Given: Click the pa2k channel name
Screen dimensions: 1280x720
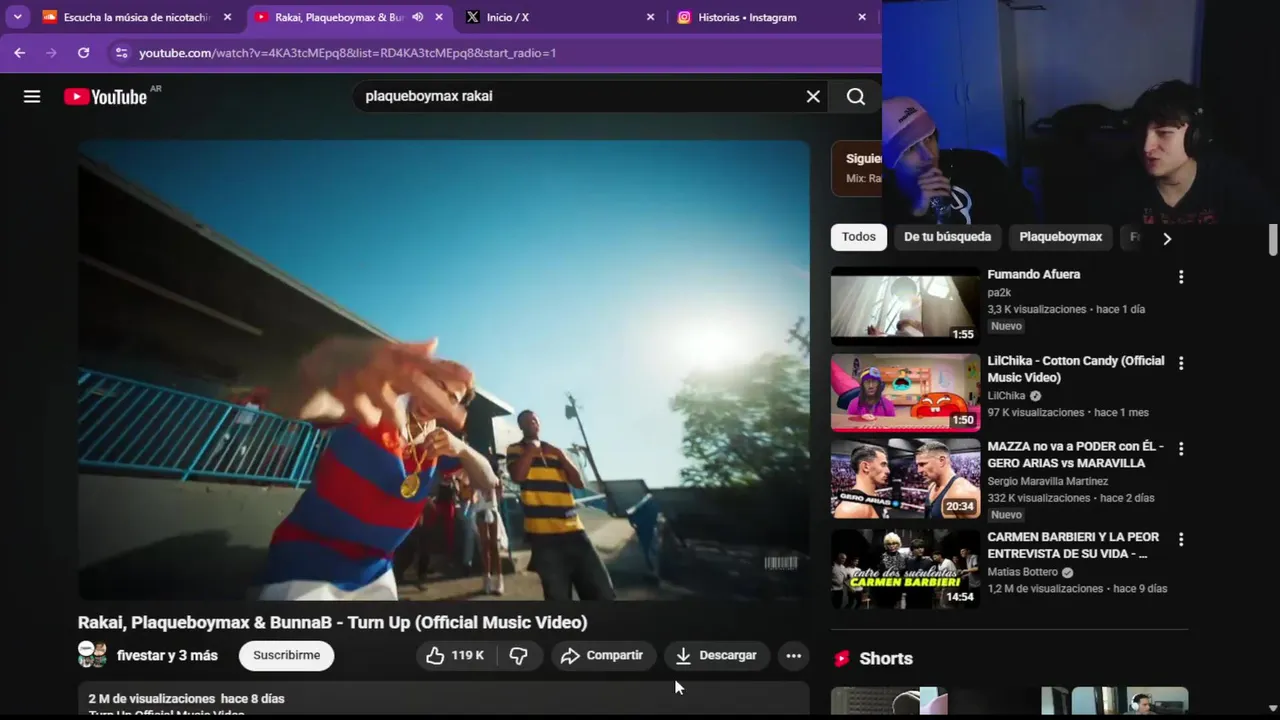Looking at the screenshot, I should pyautogui.click(x=999, y=292).
